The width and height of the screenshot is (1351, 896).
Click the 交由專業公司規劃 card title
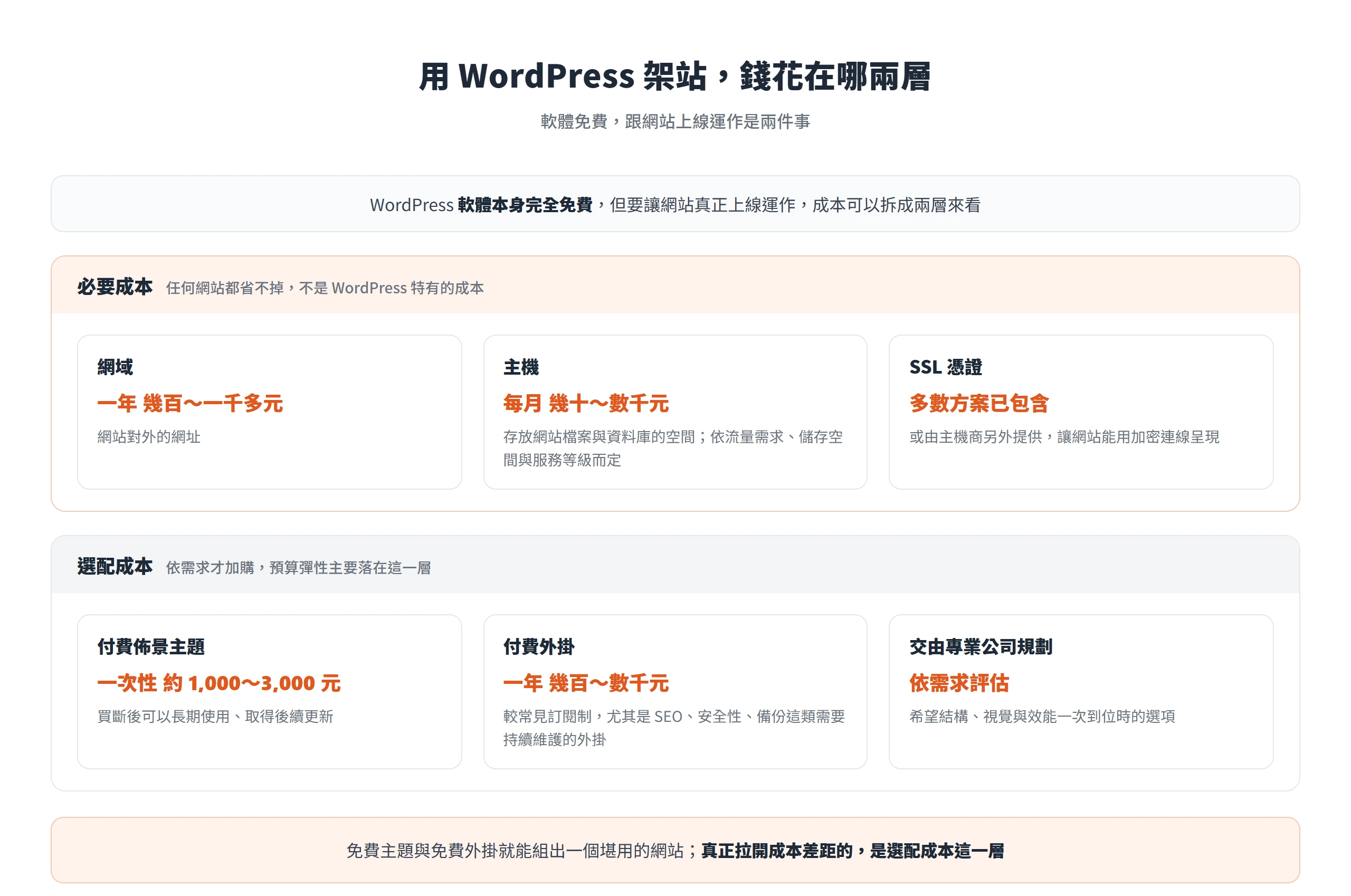981,646
